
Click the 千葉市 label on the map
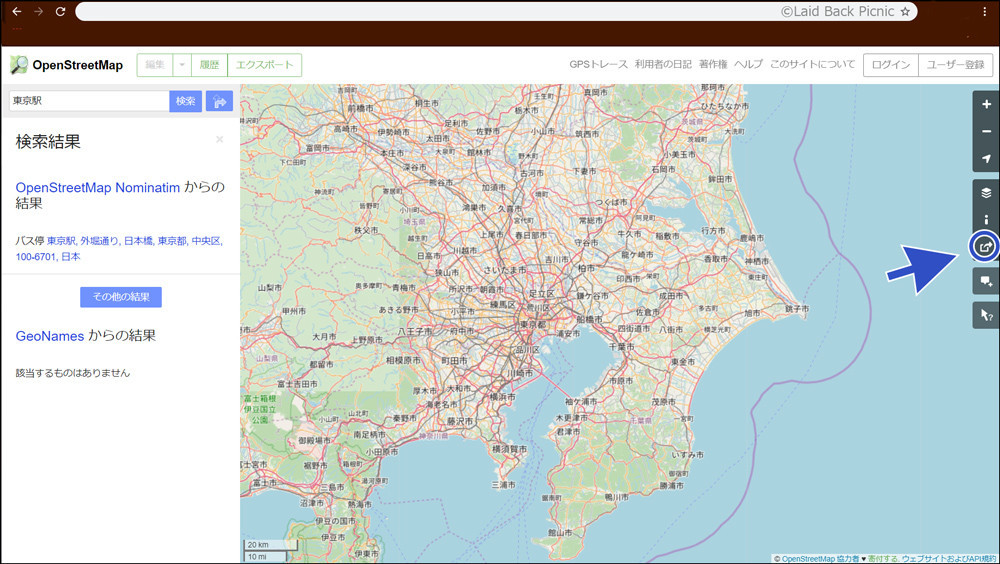[x=621, y=346]
